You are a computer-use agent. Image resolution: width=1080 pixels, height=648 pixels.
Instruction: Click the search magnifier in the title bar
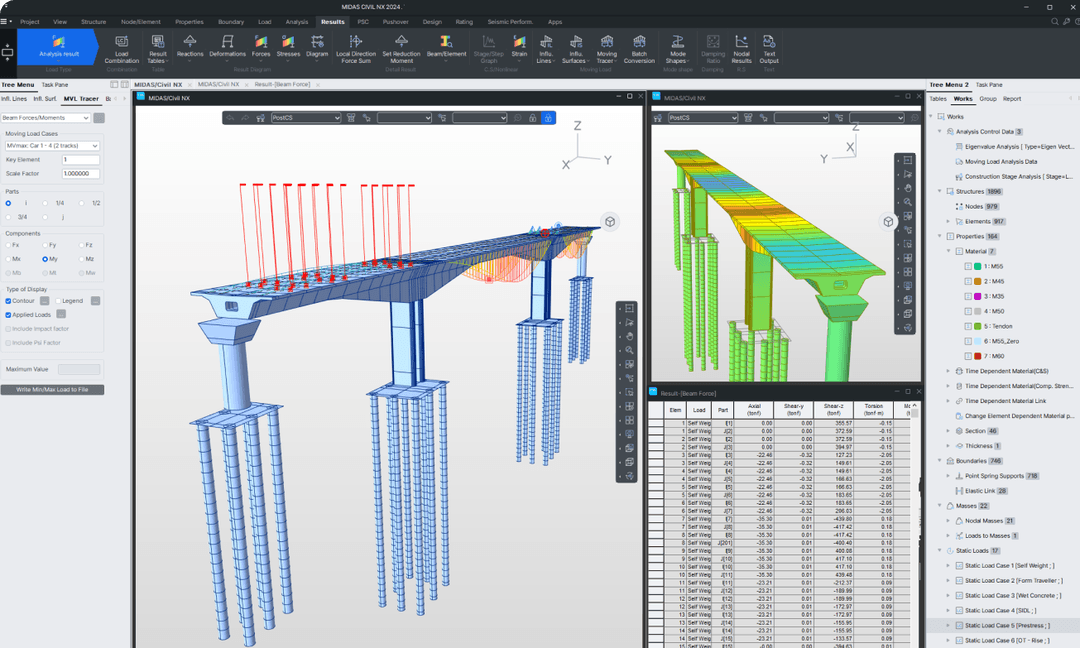coord(1055,21)
